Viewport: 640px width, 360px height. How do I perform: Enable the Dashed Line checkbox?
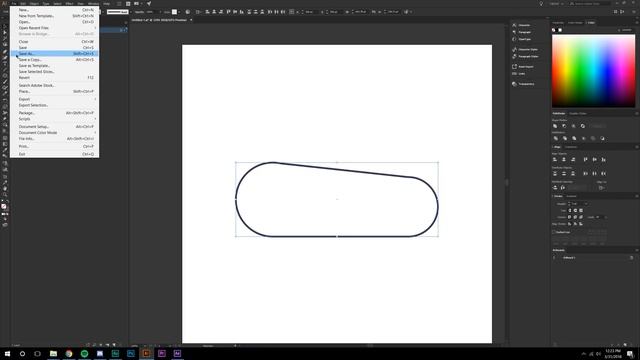(x=554, y=232)
